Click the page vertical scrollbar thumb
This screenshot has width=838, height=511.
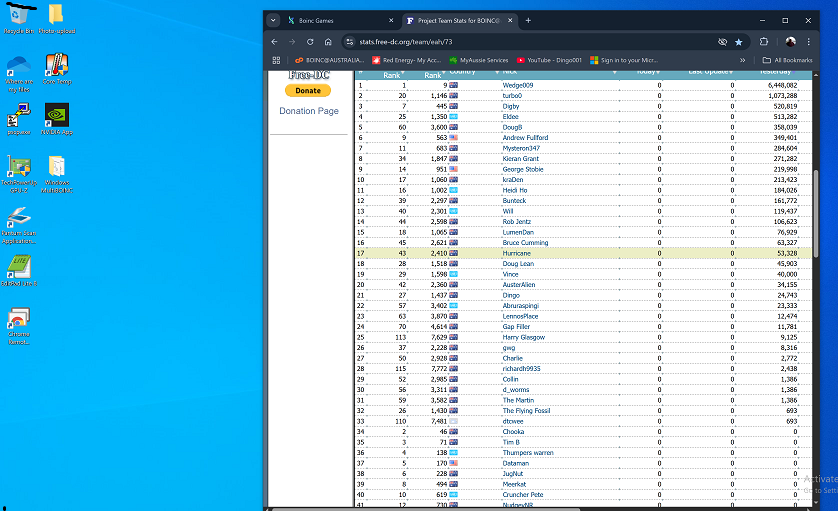tap(816, 214)
